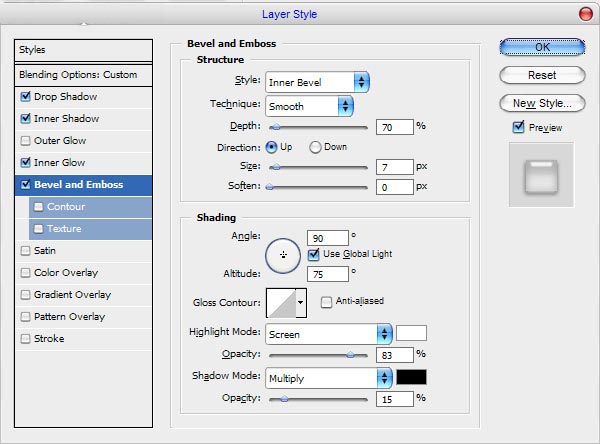Expand the Technique dropdown set to Smooth

click(x=309, y=105)
